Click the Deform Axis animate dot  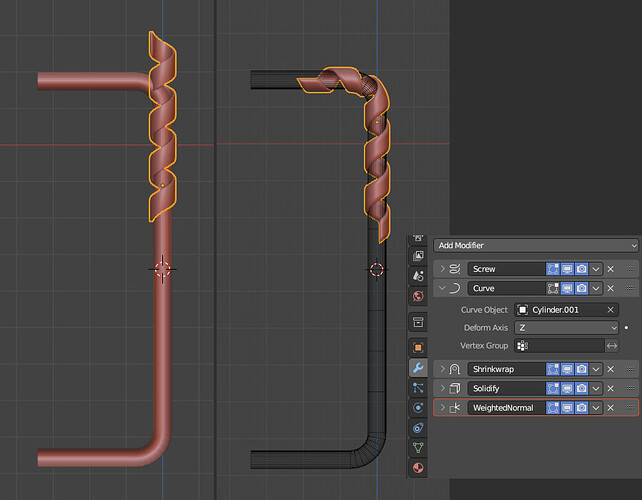coord(627,328)
